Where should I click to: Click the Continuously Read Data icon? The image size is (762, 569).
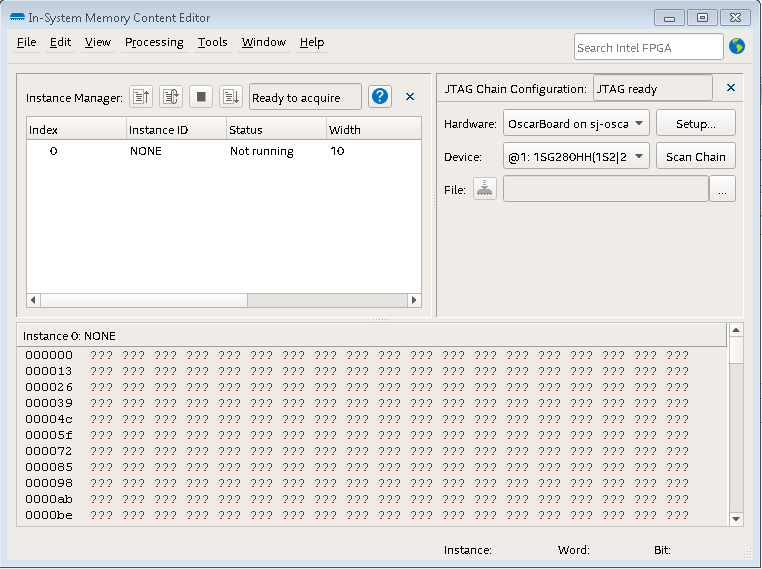pos(171,97)
